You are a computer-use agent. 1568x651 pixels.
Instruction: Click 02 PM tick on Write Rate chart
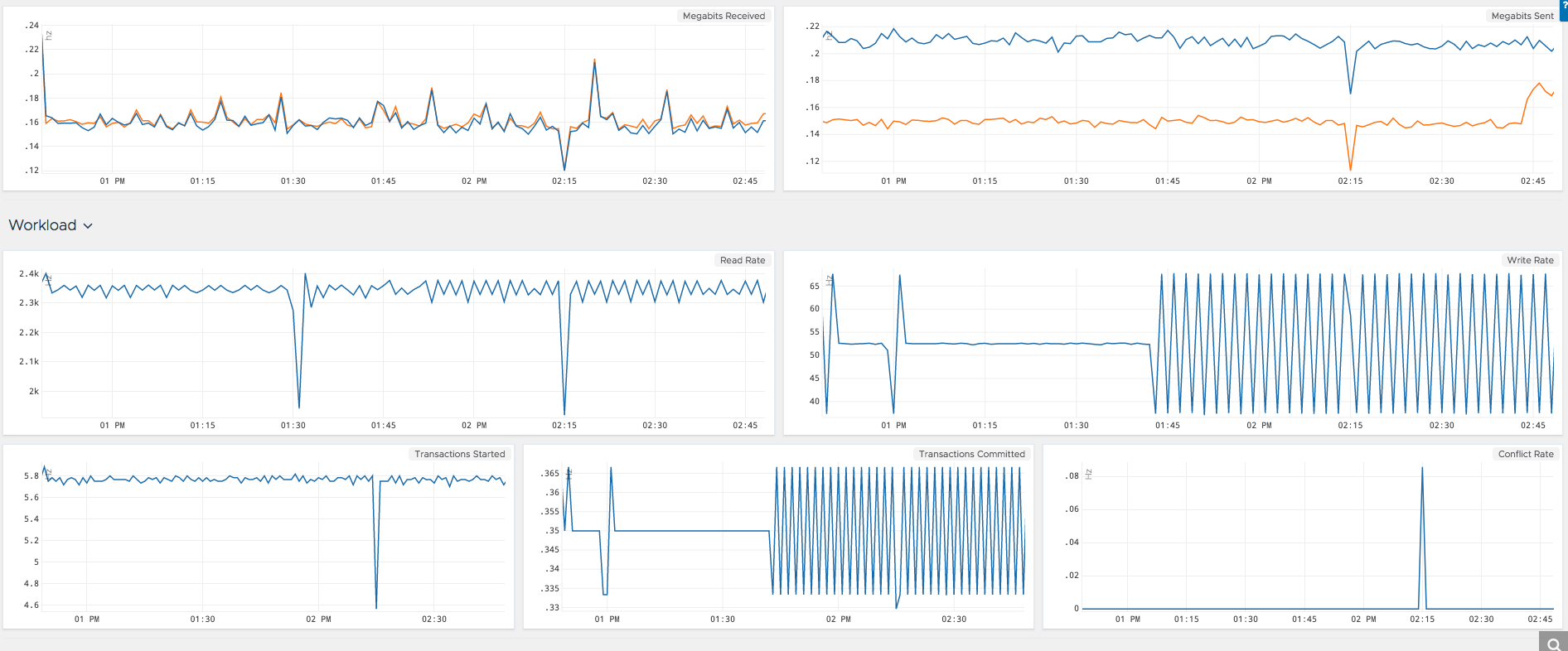[x=1259, y=425]
